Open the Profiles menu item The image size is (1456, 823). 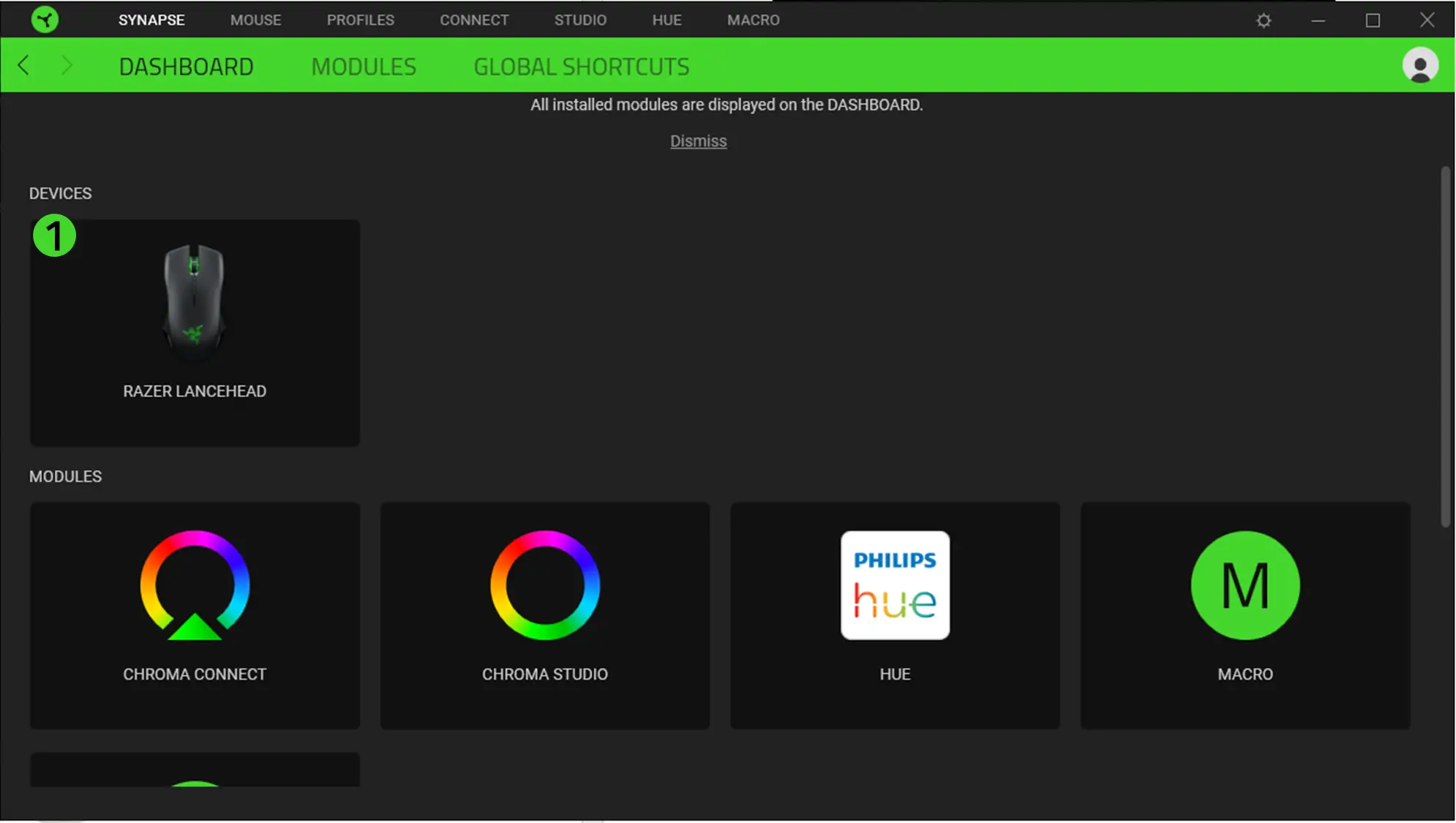360,20
